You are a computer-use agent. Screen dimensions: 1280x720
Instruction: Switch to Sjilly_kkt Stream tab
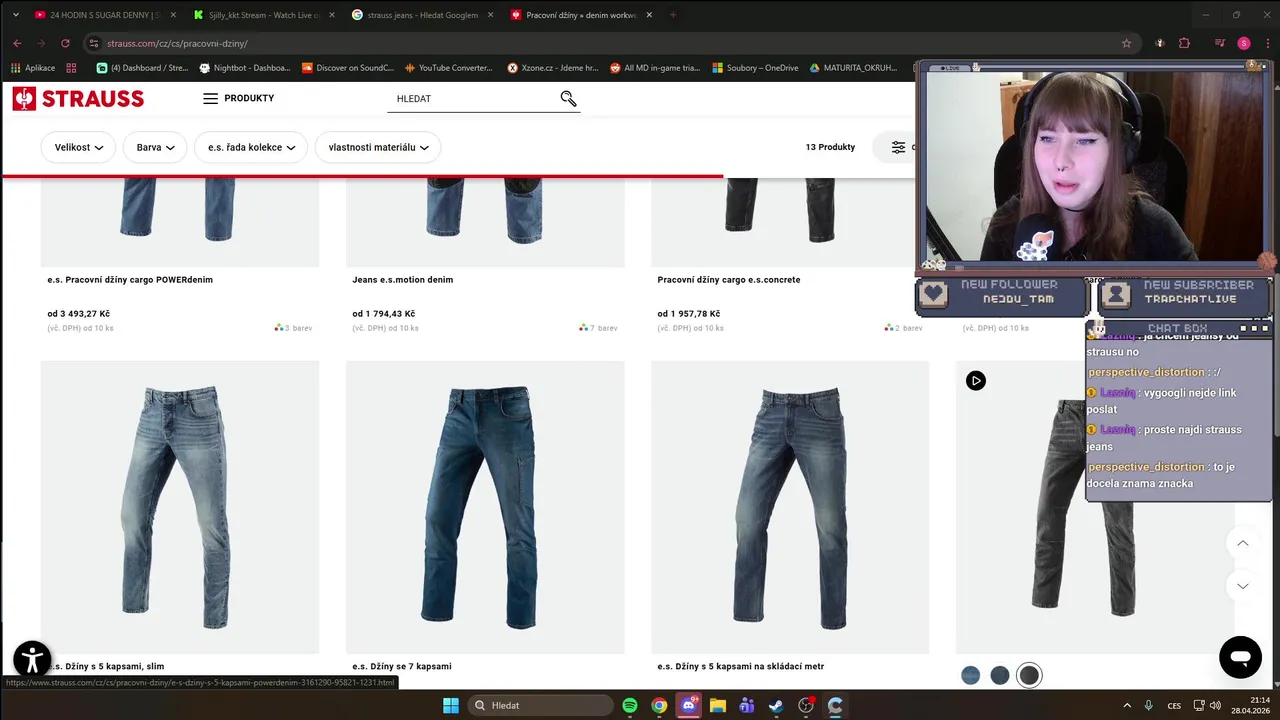pos(265,15)
